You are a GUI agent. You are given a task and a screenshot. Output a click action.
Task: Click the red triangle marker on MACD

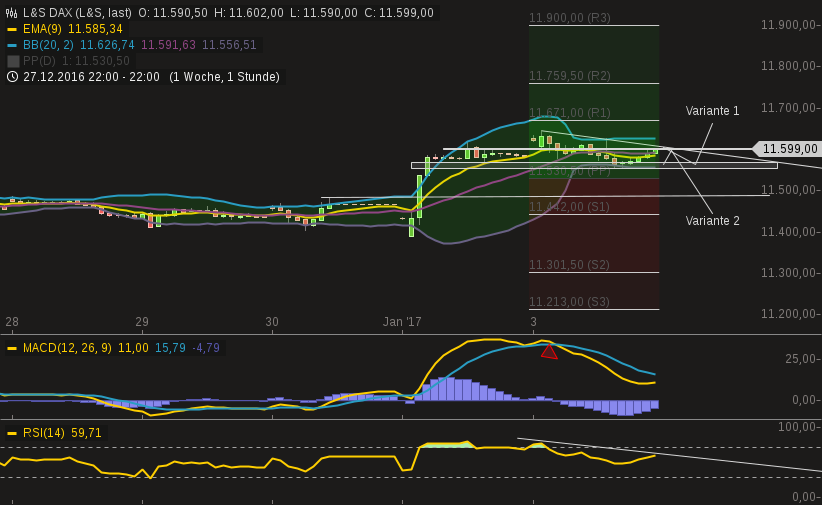(549, 351)
